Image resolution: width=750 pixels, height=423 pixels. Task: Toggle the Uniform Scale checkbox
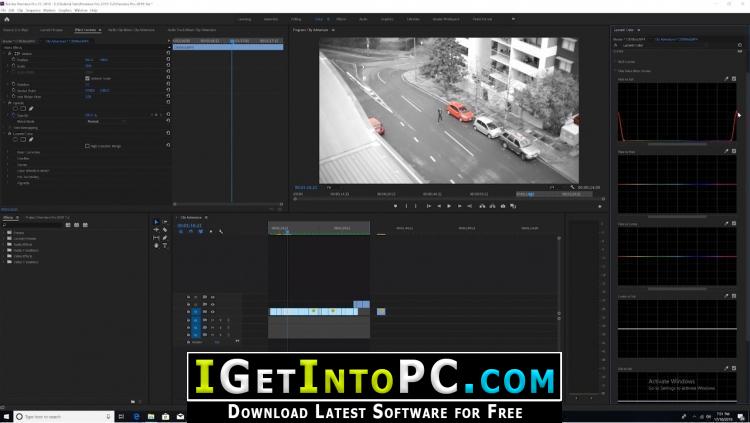click(89, 78)
